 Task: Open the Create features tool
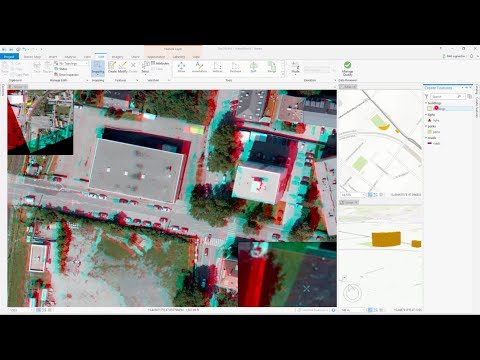click(112, 67)
